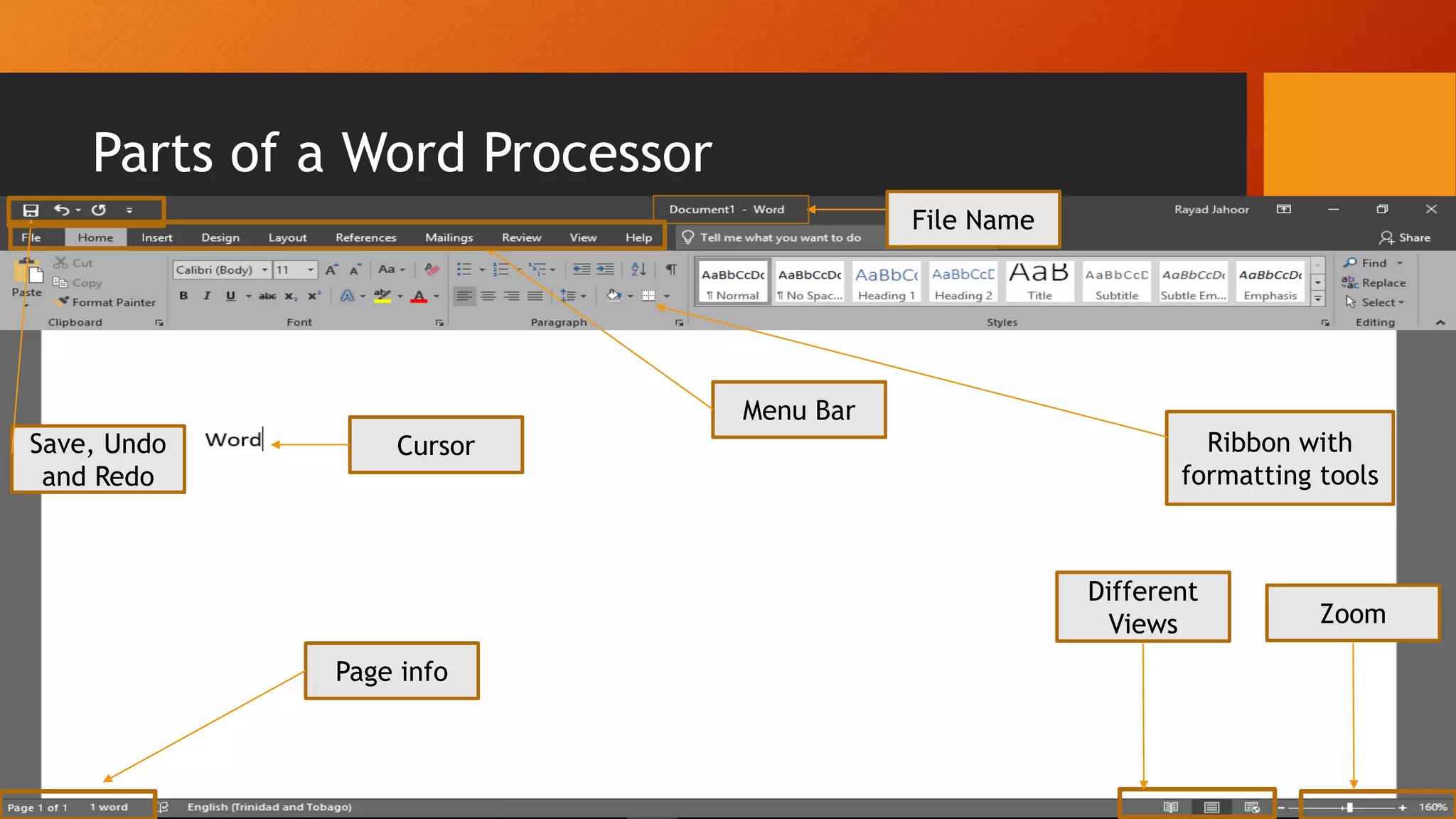The width and height of the screenshot is (1456, 819).
Task: Click the Format Painter brush icon
Action: [63, 301]
